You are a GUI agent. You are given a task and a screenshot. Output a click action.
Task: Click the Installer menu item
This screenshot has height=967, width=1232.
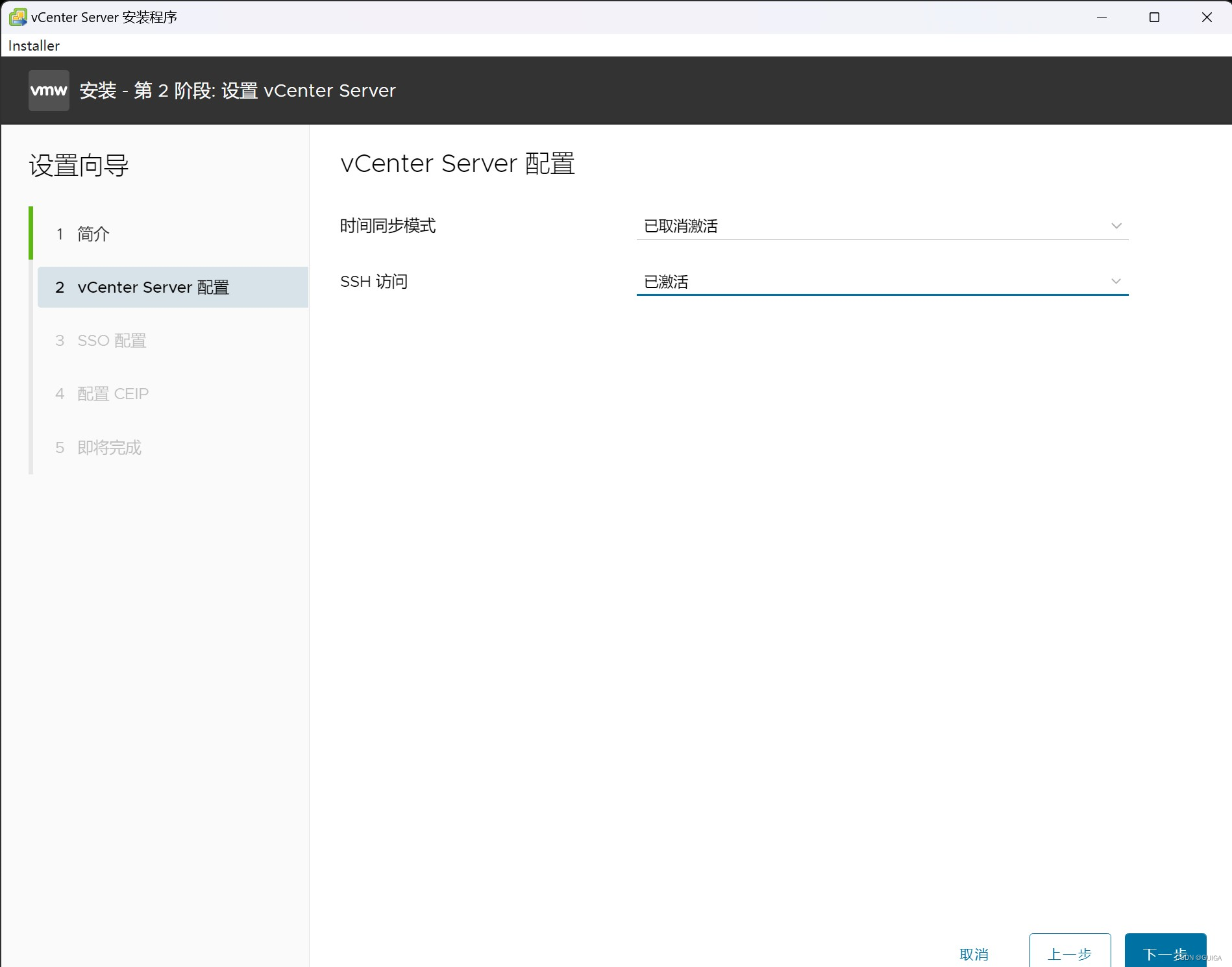(x=33, y=45)
